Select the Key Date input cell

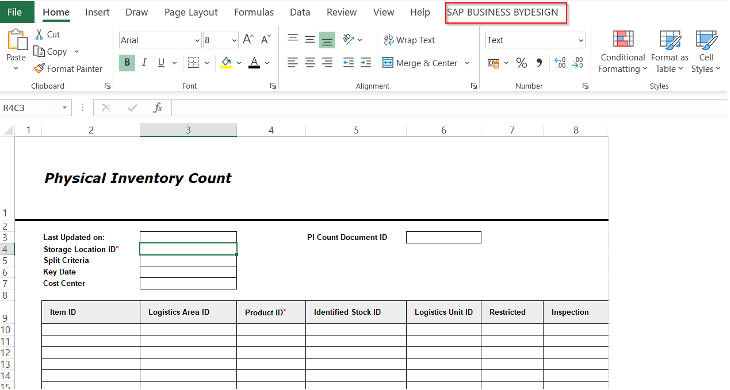point(188,272)
